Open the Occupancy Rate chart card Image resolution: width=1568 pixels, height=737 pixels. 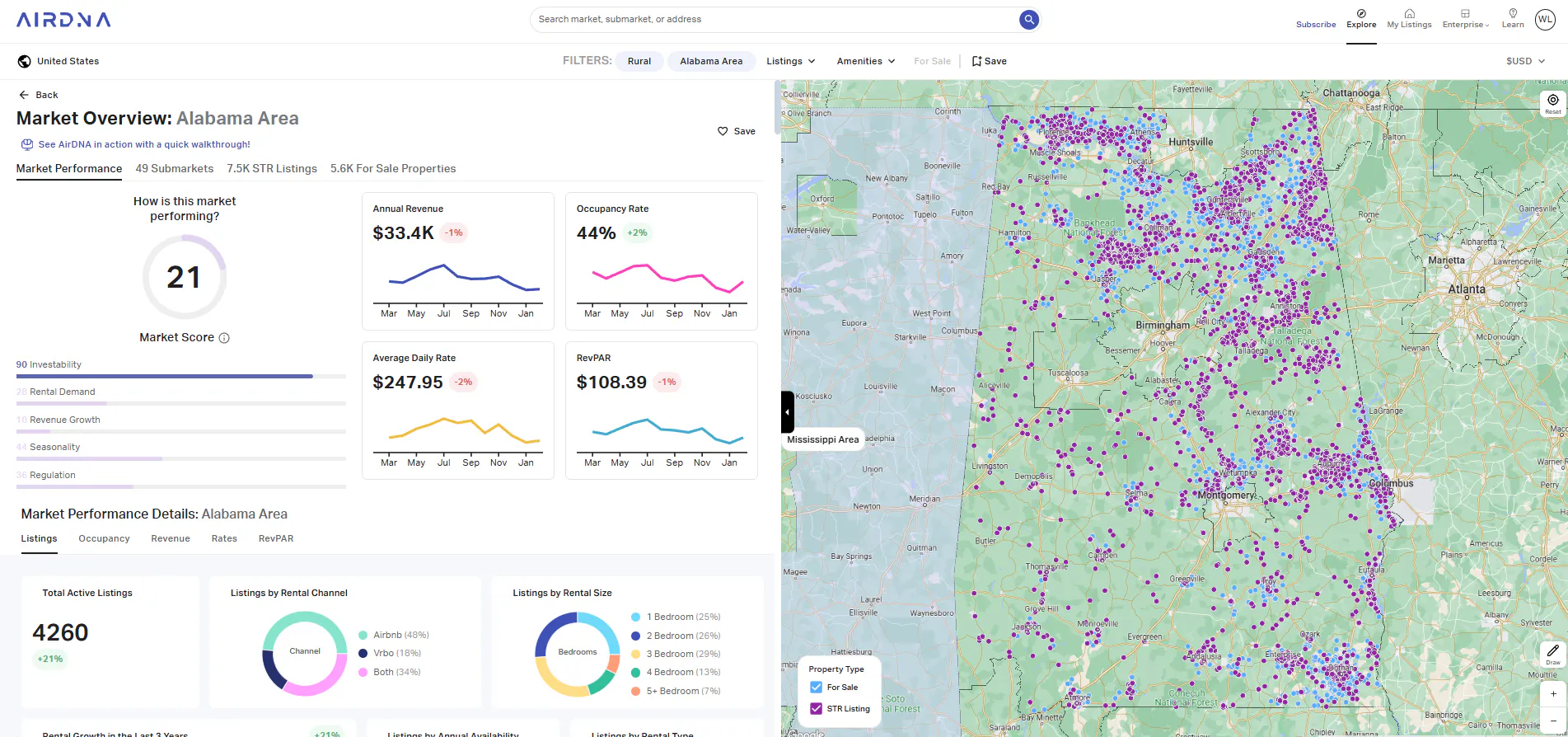click(x=662, y=261)
